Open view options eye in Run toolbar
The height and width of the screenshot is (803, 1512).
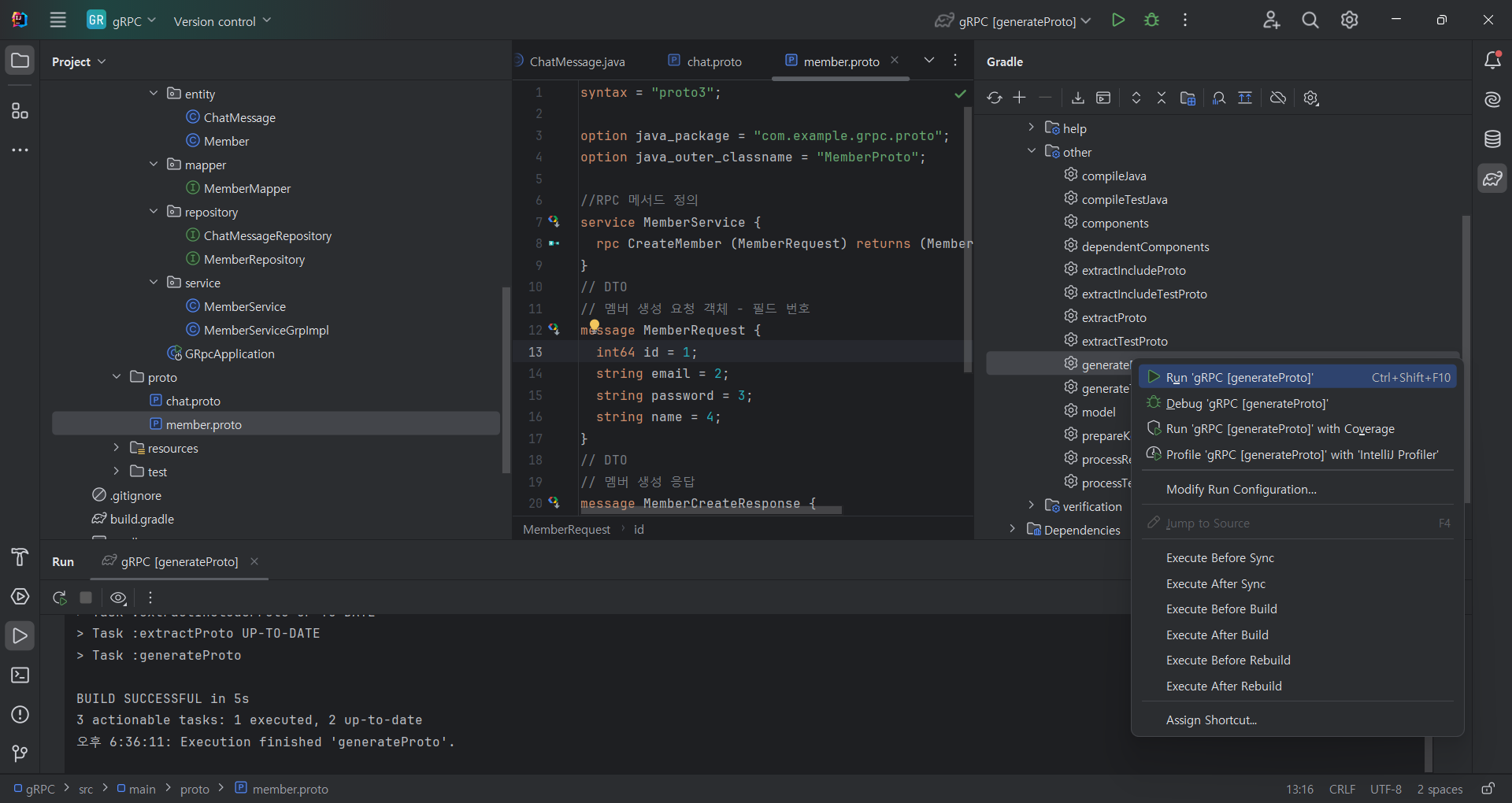(x=118, y=598)
